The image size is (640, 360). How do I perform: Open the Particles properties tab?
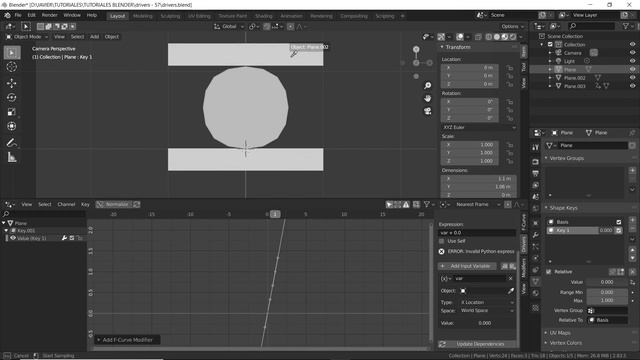point(536,247)
